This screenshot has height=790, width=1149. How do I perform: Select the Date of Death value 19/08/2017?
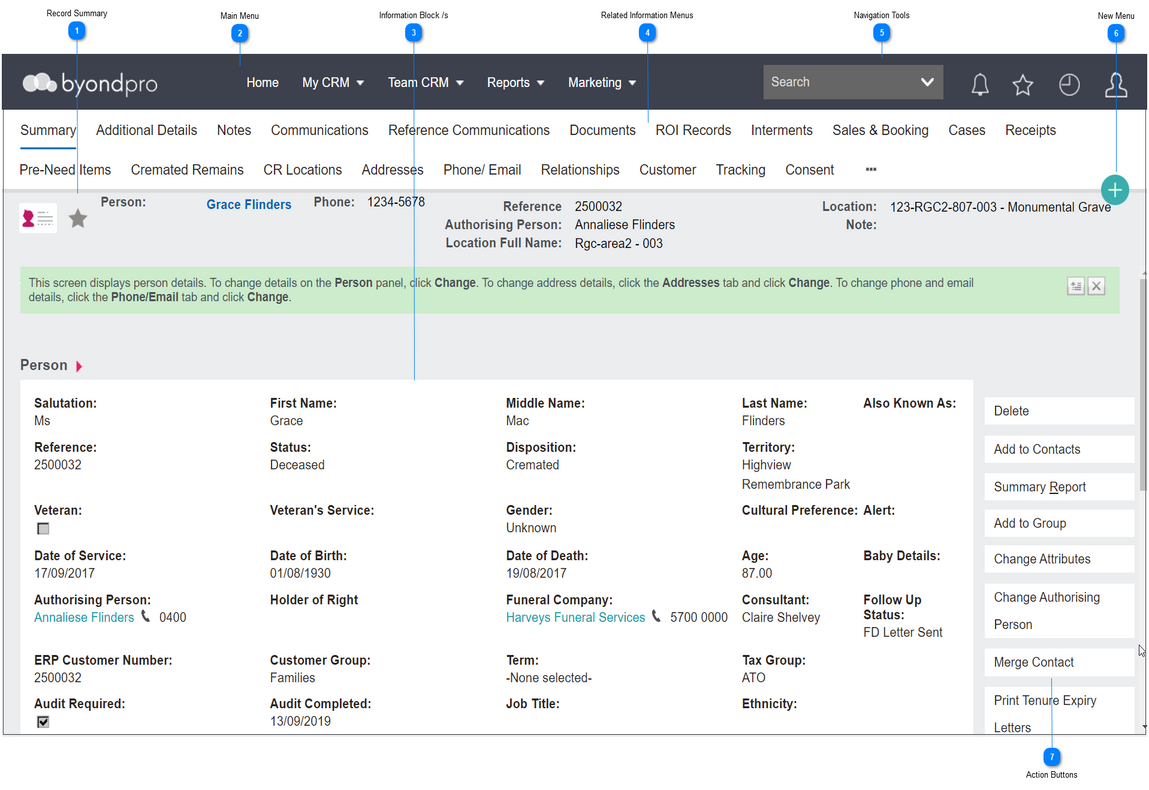pyautogui.click(x=536, y=573)
